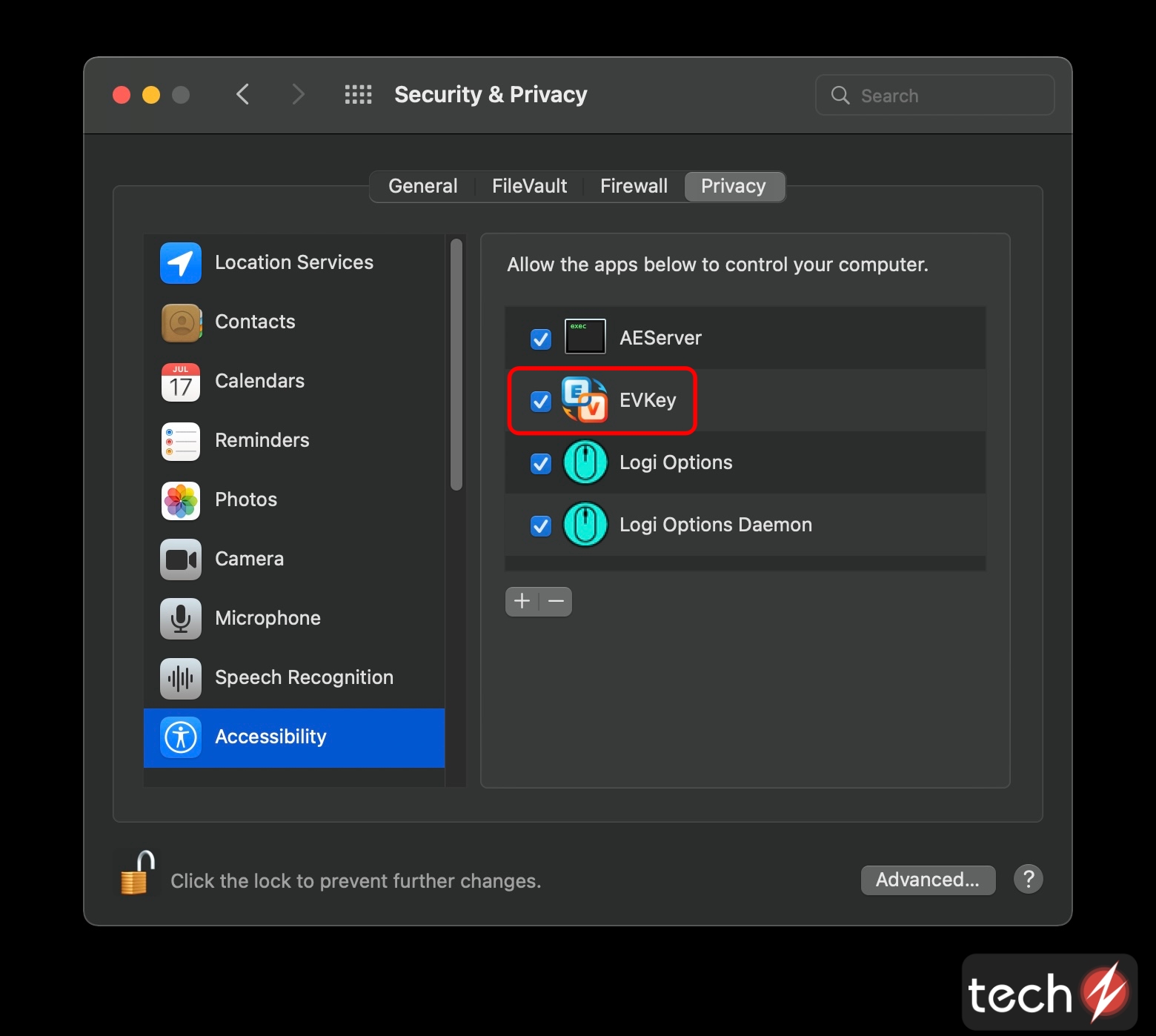Select the Camera category icon
1156x1036 pixels.
[x=181, y=559]
